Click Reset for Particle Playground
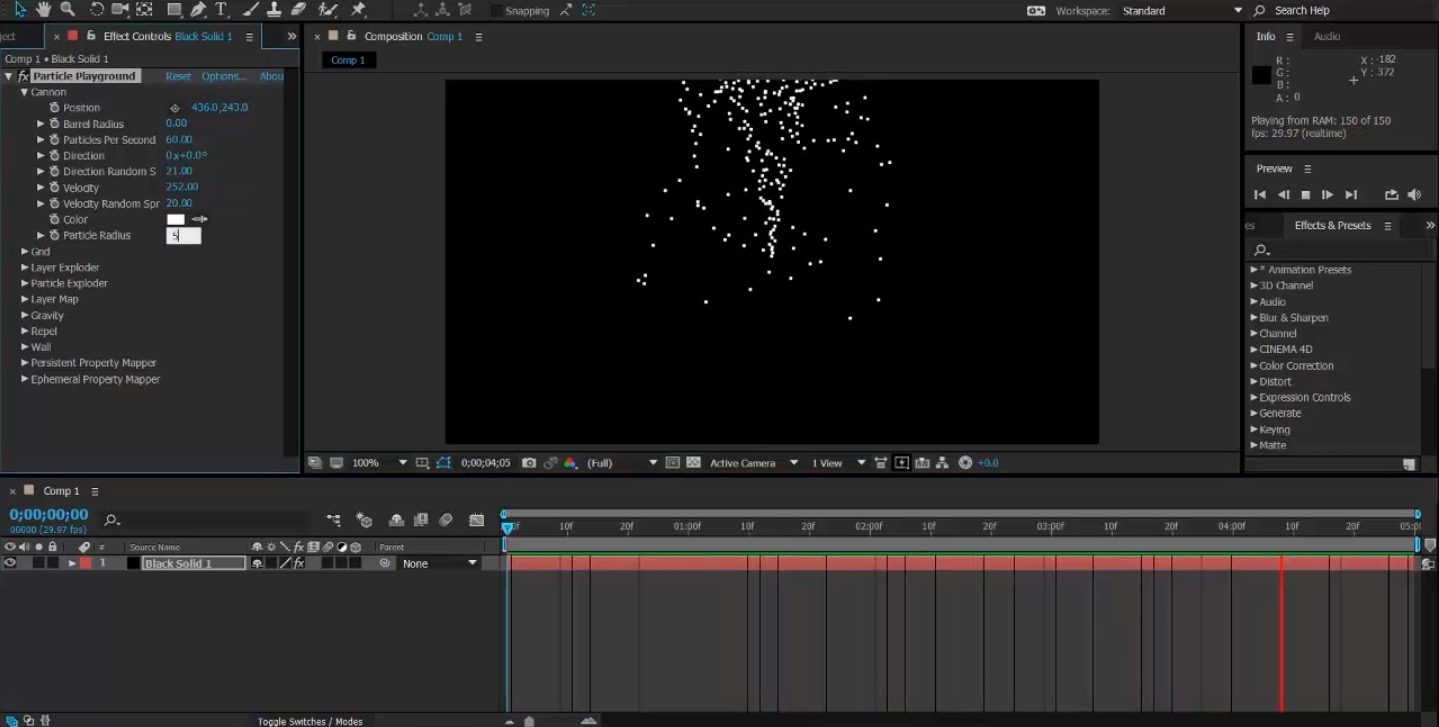Screen dimensions: 1439x727 178,76
